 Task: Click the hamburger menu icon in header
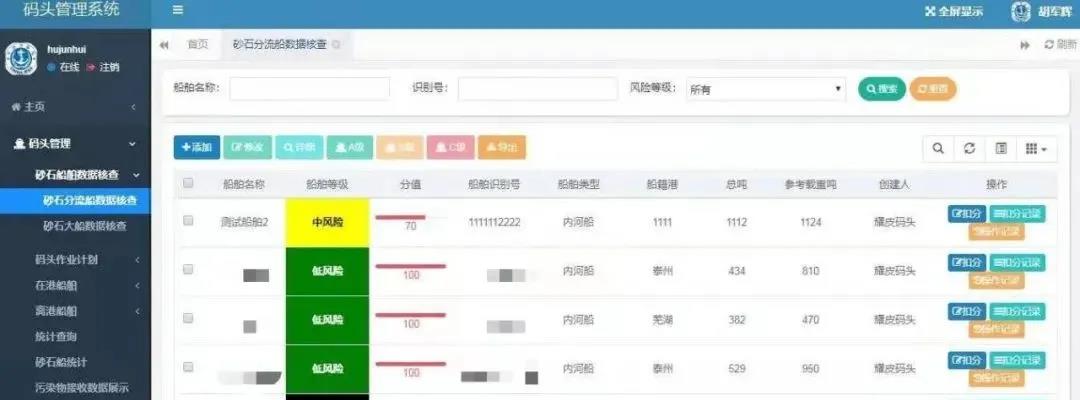click(x=178, y=11)
